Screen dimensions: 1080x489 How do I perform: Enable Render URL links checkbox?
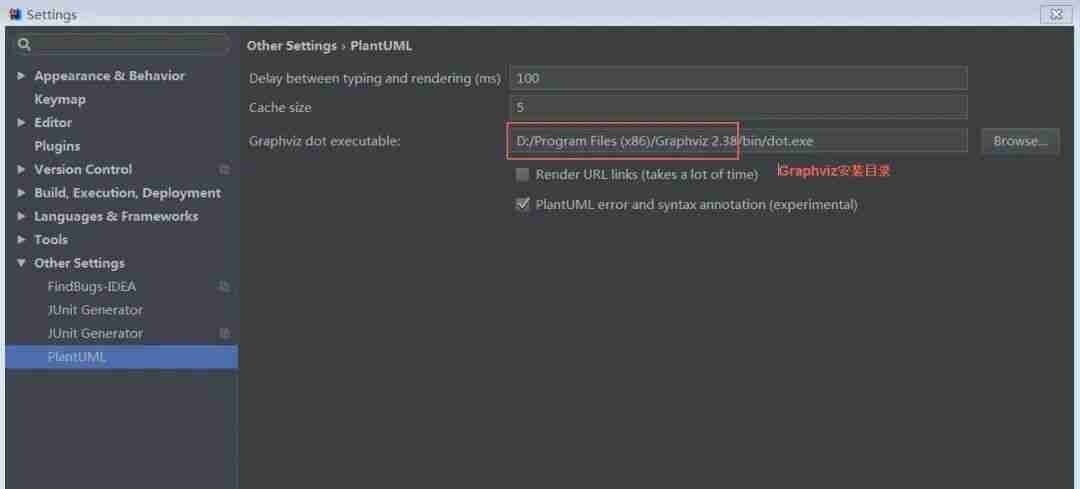tap(522, 174)
